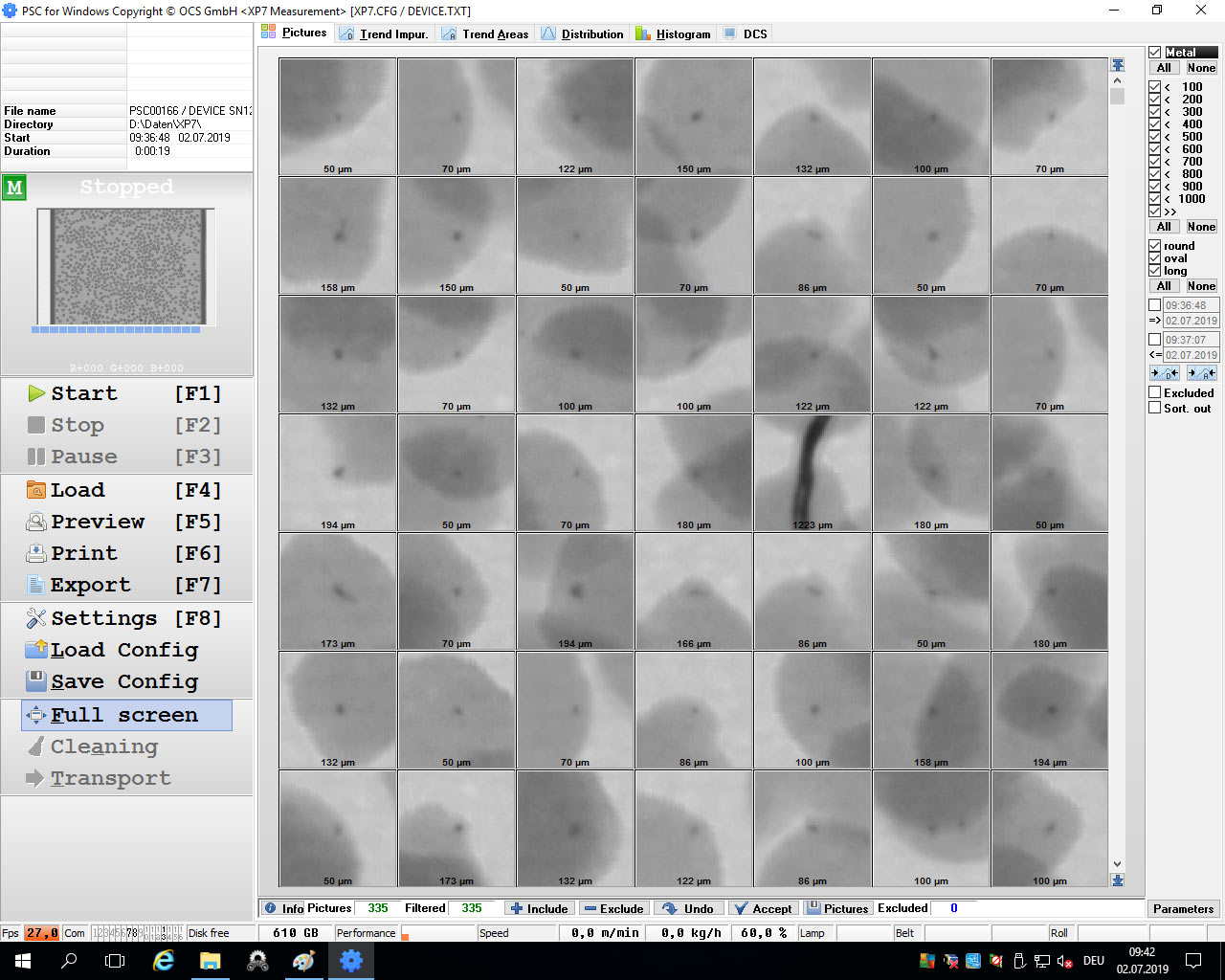Open Load via its folder icon
The image size is (1225, 980).
[36, 490]
